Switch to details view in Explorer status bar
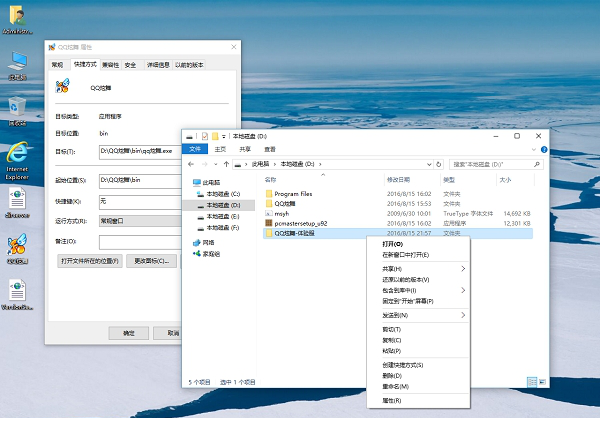The width and height of the screenshot is (600, 434). 532,382
